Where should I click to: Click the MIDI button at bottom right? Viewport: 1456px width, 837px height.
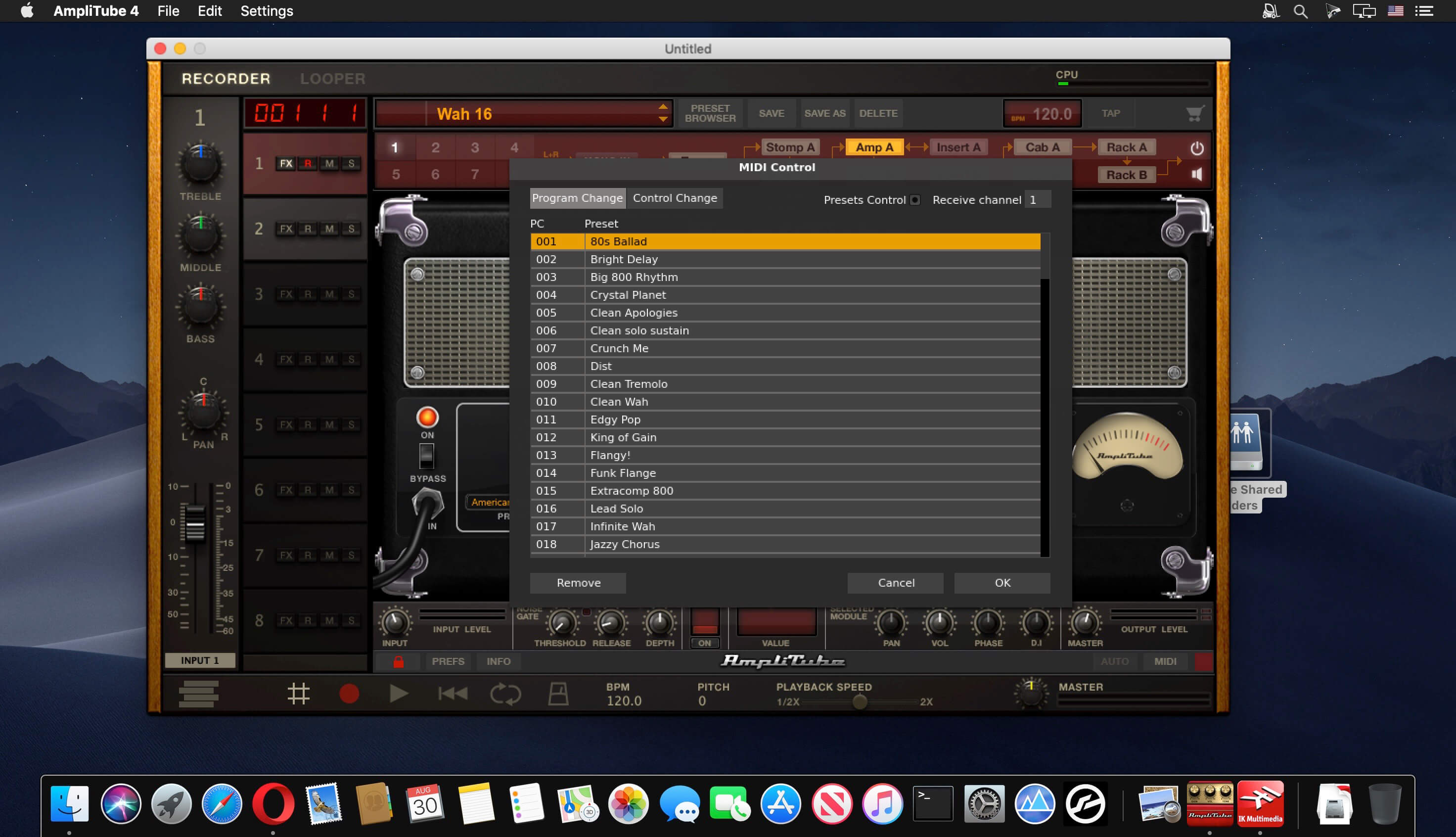click(x=1165, y=662)
